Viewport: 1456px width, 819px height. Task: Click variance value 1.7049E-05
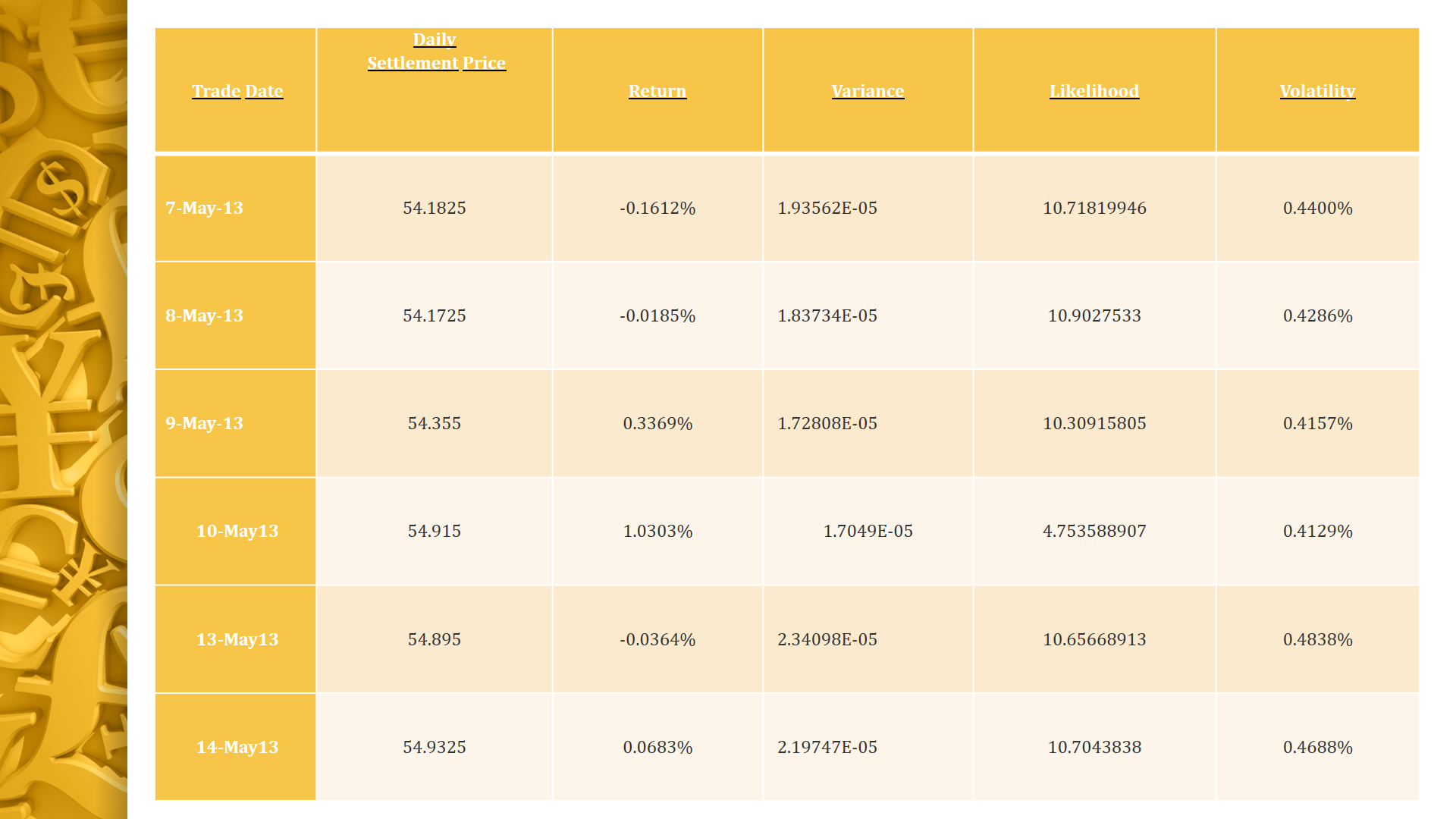tap(868, 531)
